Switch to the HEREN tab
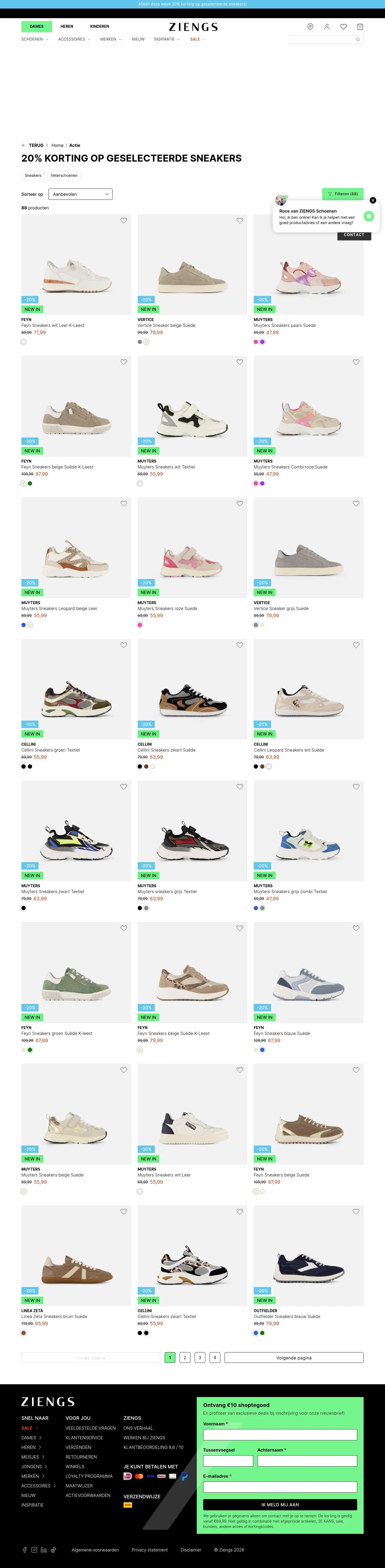Viewport: 385px width, 1568px height. (x=67, y=26)
